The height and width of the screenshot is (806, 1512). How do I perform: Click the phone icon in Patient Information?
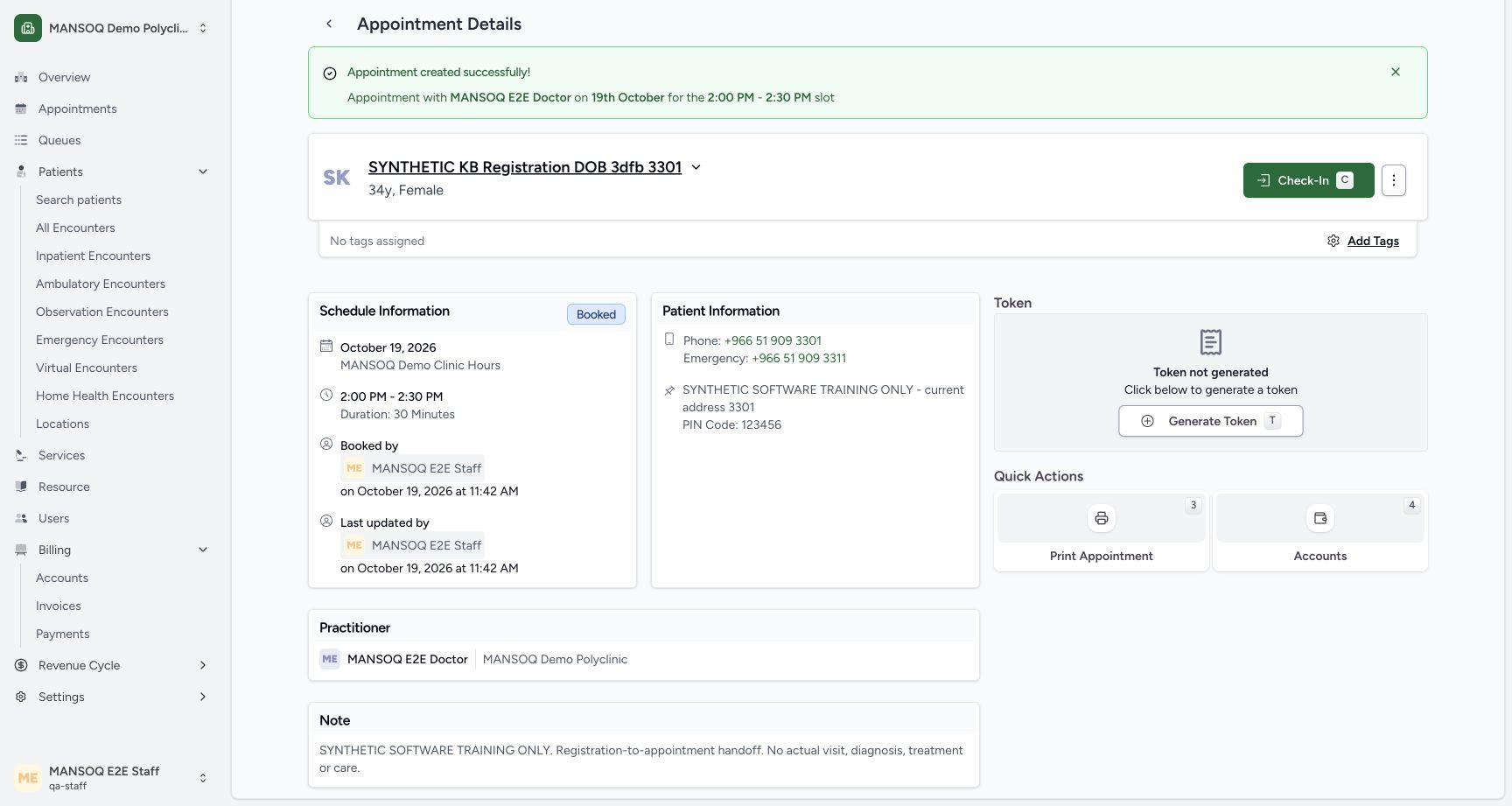[x=669, y=339]
